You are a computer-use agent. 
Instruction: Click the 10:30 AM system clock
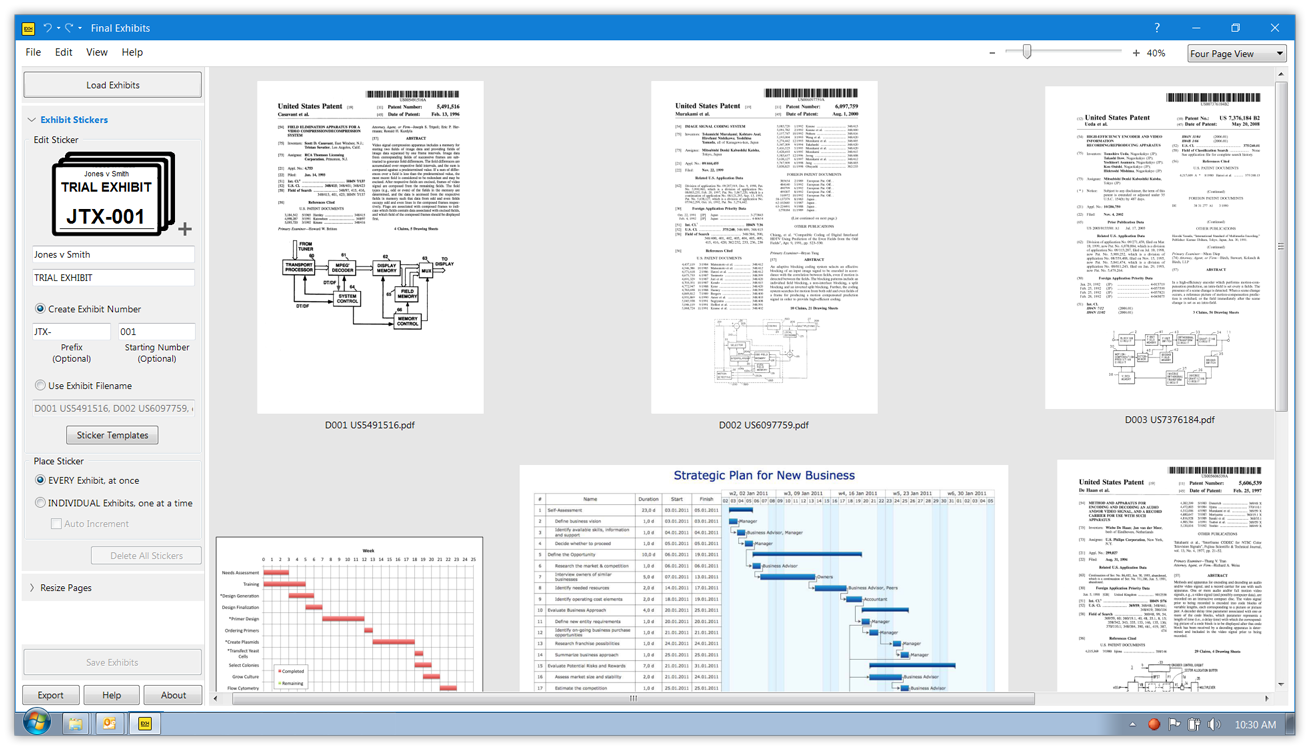click(1254, 724)
